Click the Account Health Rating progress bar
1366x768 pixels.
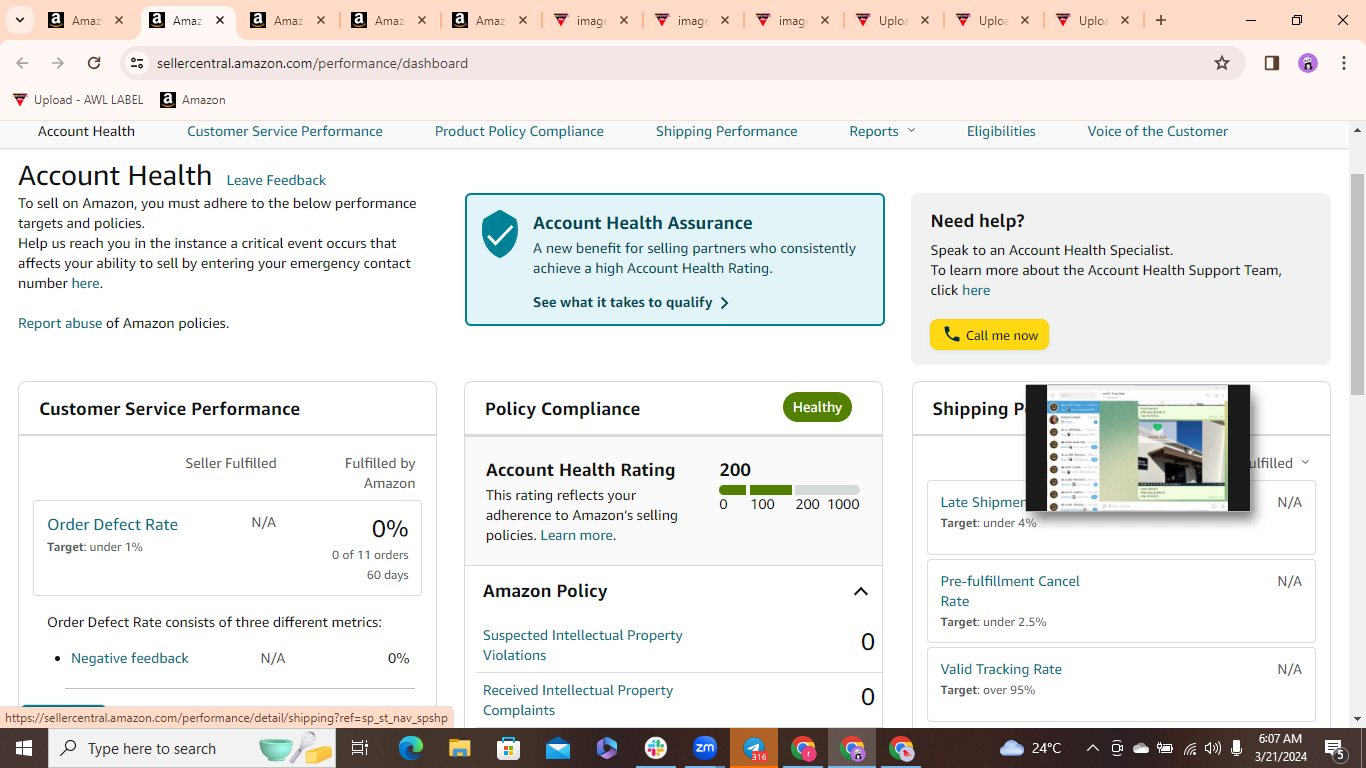click(x=789, y=490)
